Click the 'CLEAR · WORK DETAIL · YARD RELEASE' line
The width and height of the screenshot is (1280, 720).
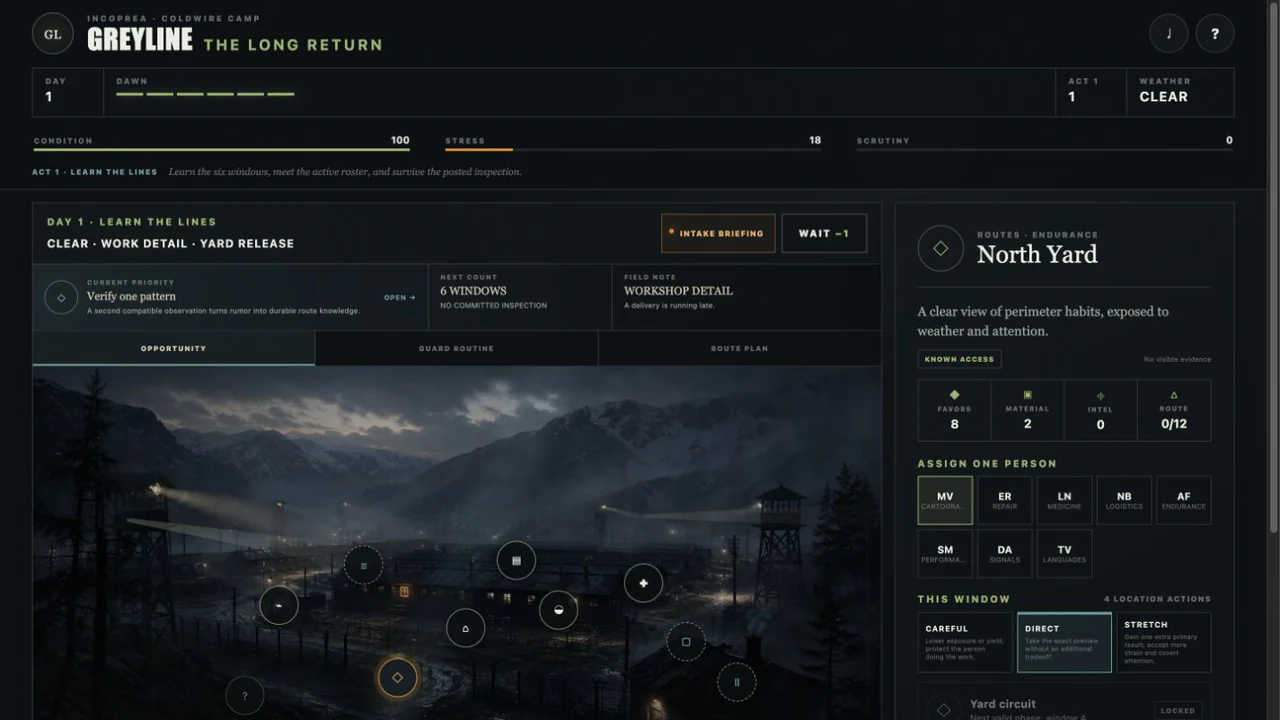tap(171, 243)
